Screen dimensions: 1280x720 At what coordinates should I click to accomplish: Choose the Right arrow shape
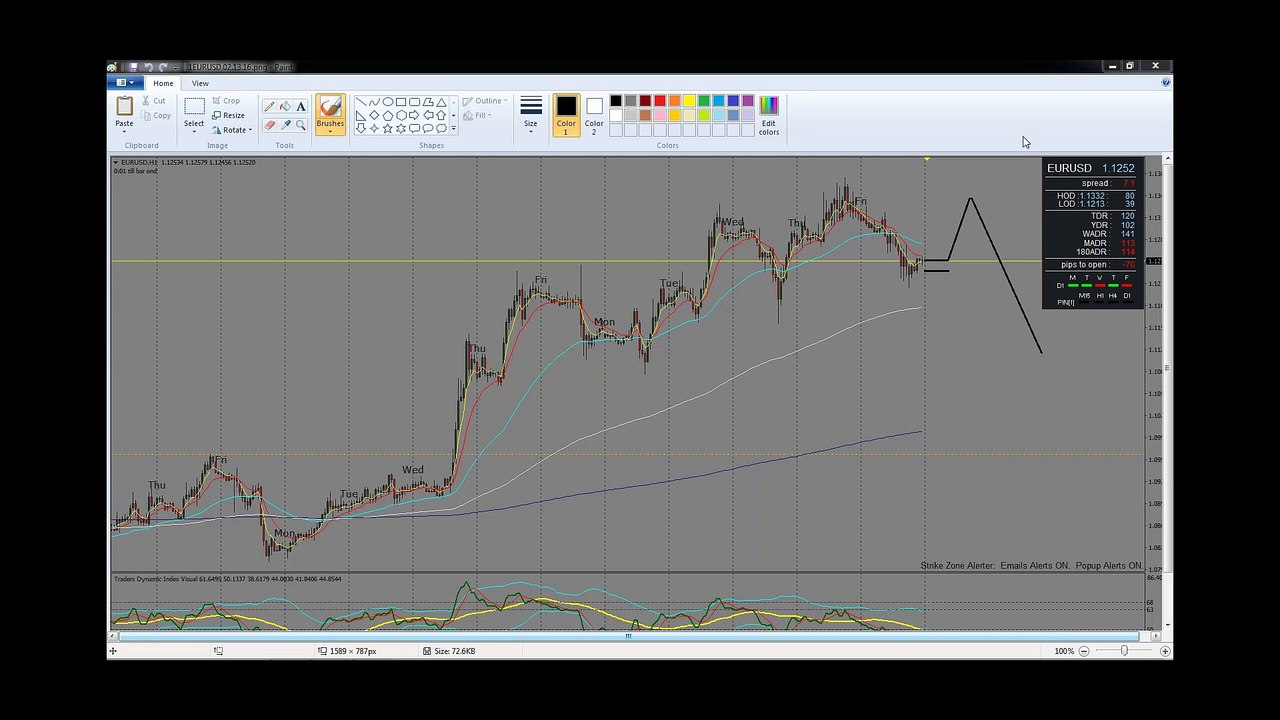click(x=414, y=115)
